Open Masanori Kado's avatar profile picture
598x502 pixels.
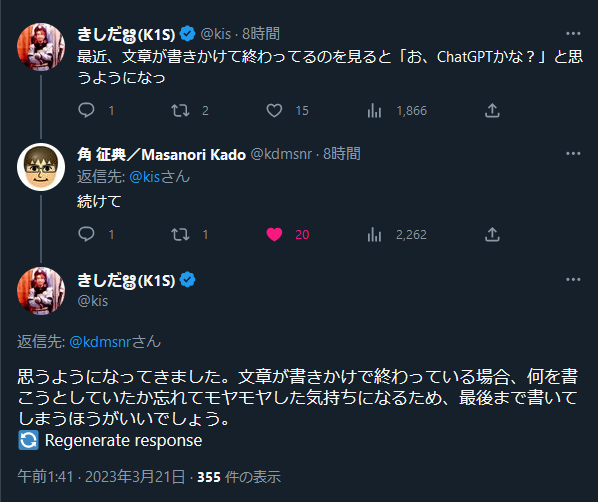(41, 167)
